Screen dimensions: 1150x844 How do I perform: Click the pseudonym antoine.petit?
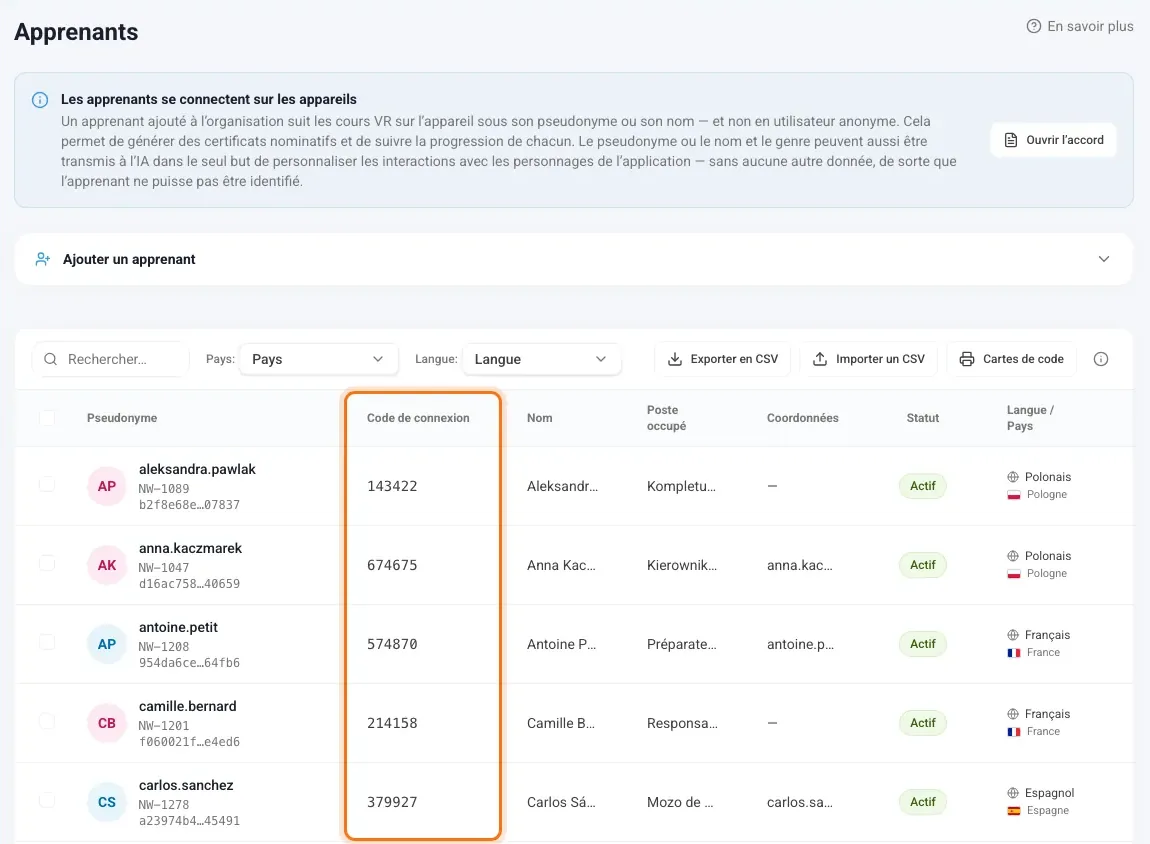(178, 628)
